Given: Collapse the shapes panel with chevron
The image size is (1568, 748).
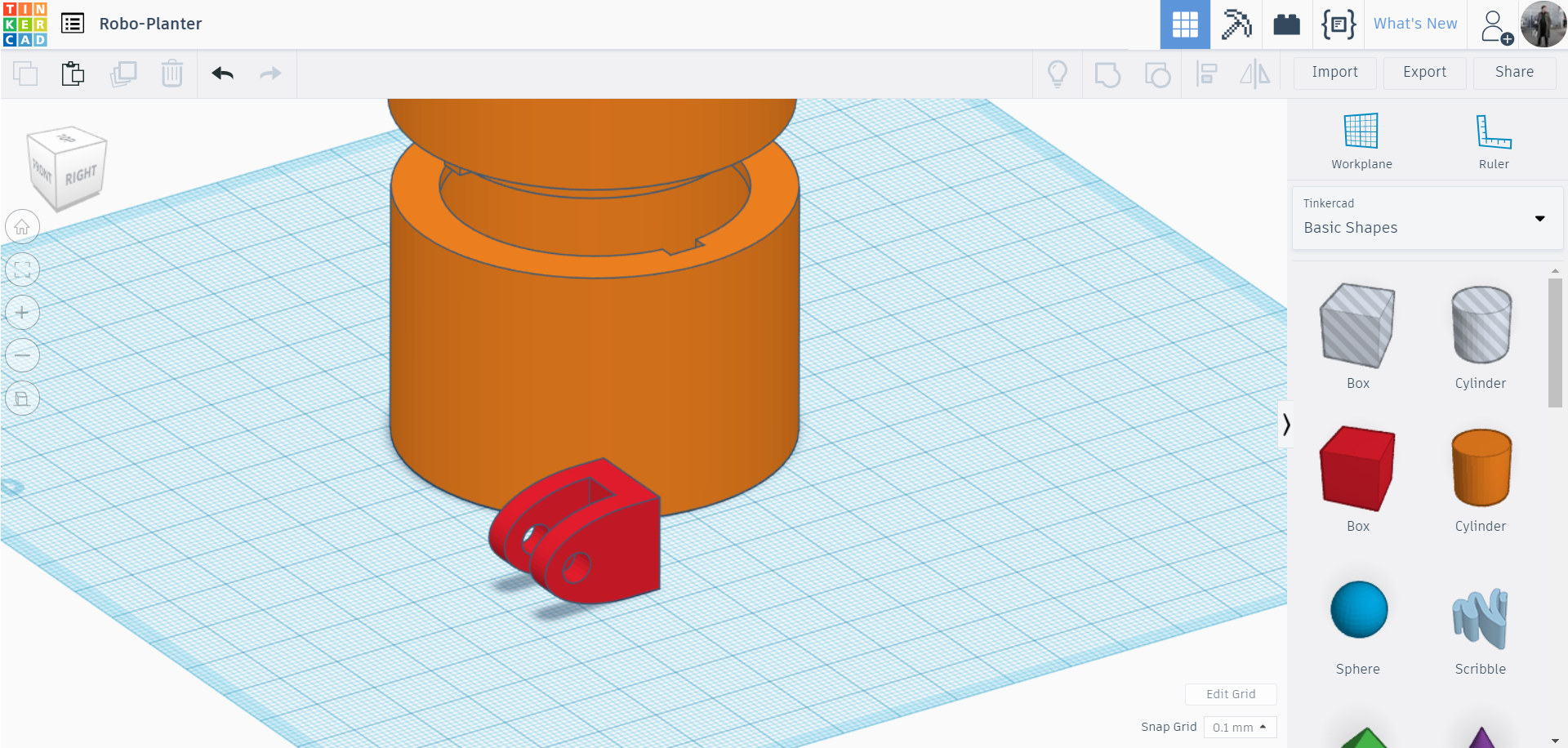Looking at the screenshot, I should pos(1286,425).
